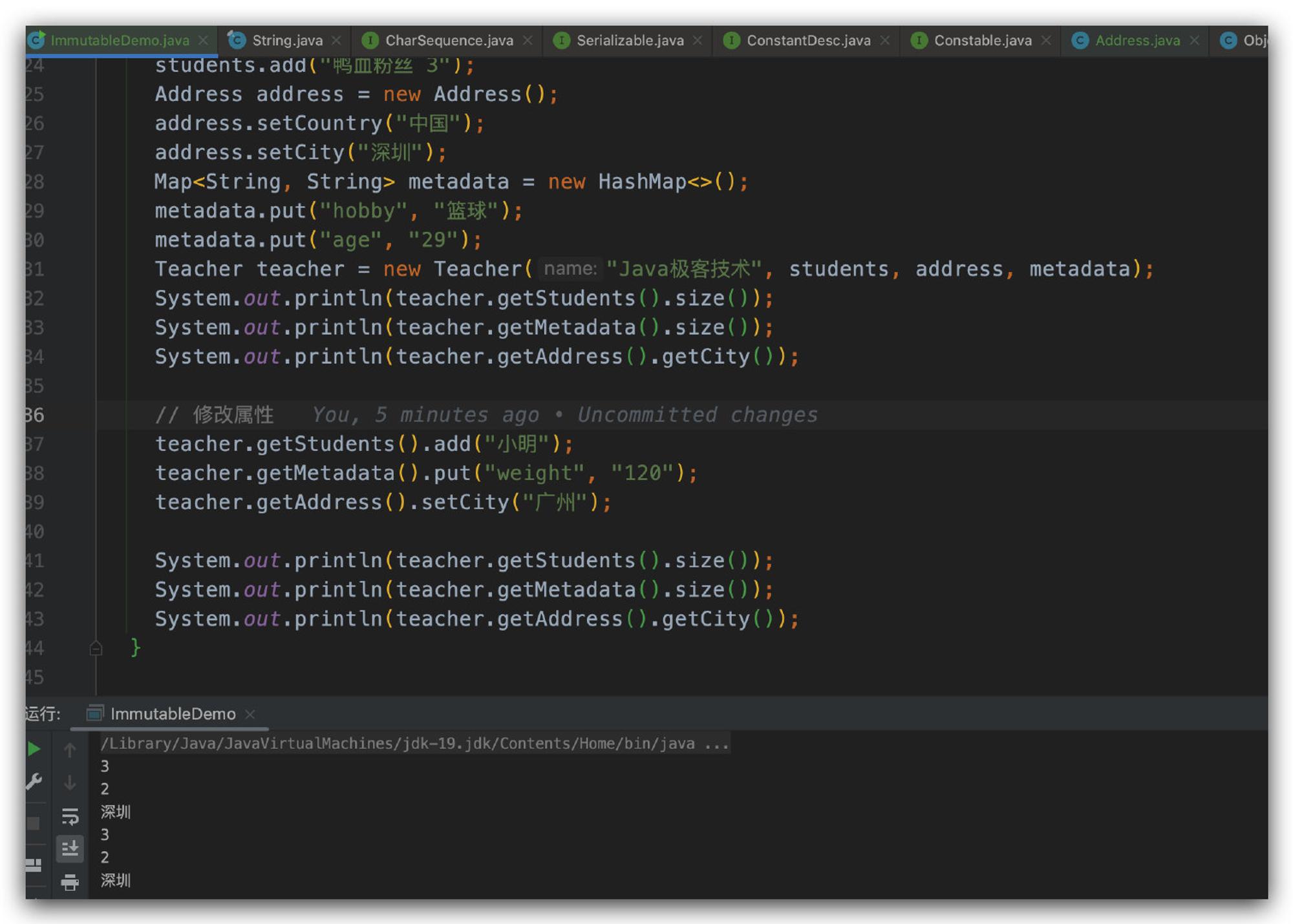Image resolution: width=1293 pixels, height=924 pixels.
Task: Click the "weight" string on line 38
Action: (534, 473)
